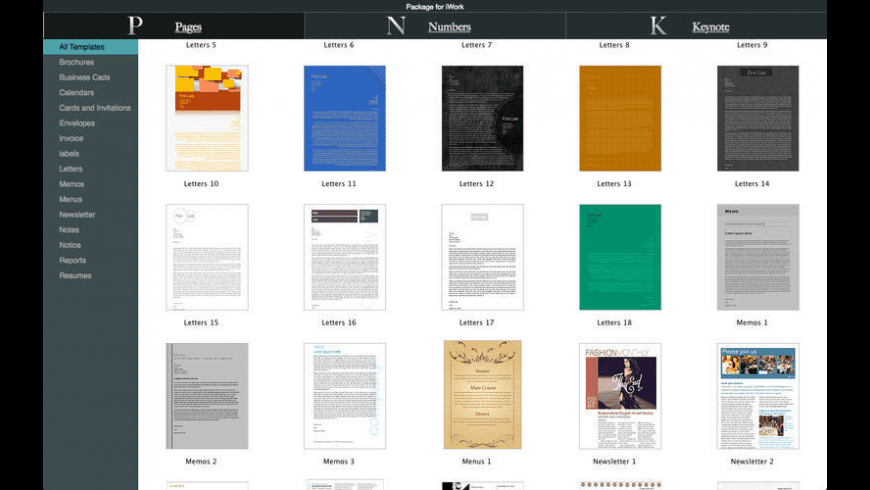Viewport: 870px width, 490px height.
Task: Select the Letters 17 template thumbnail
Action: coord(482,257)
